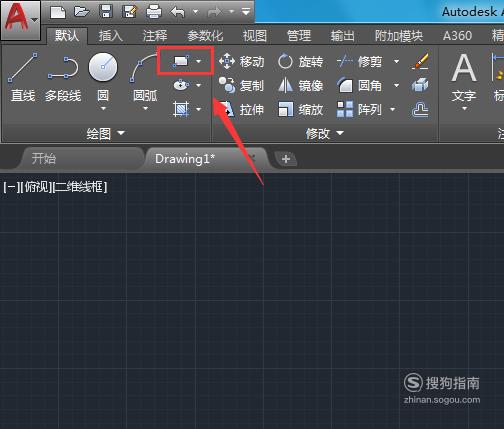
Task: Click the Array (阵列) tool
Action: click(x=359, y=109)
